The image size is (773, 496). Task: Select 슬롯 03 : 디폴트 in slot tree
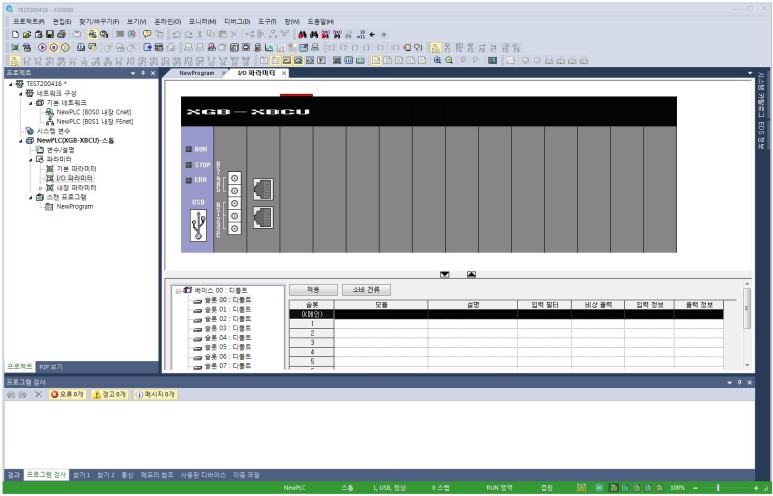[228, 328]
